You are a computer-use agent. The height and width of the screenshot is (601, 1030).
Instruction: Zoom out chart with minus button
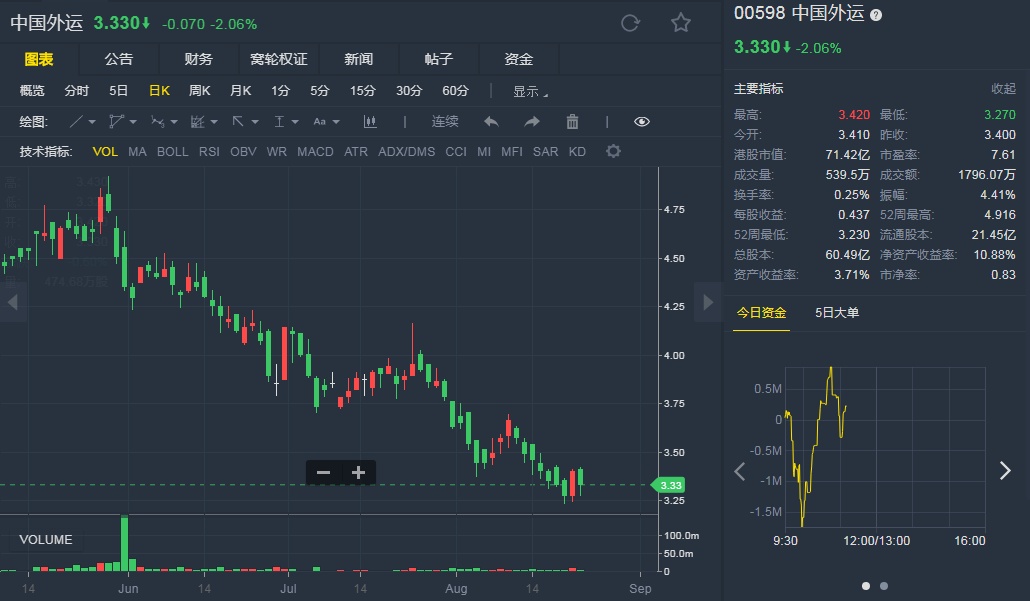323,472
